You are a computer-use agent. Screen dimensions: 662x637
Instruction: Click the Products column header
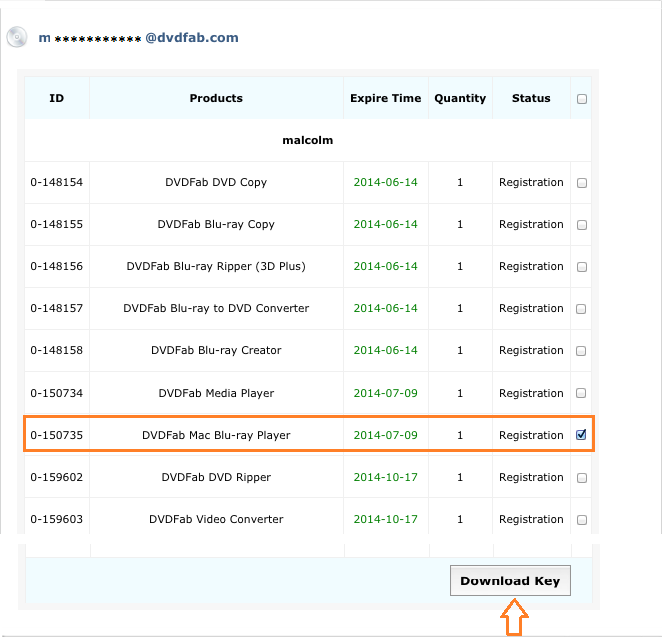coord(216,98)
